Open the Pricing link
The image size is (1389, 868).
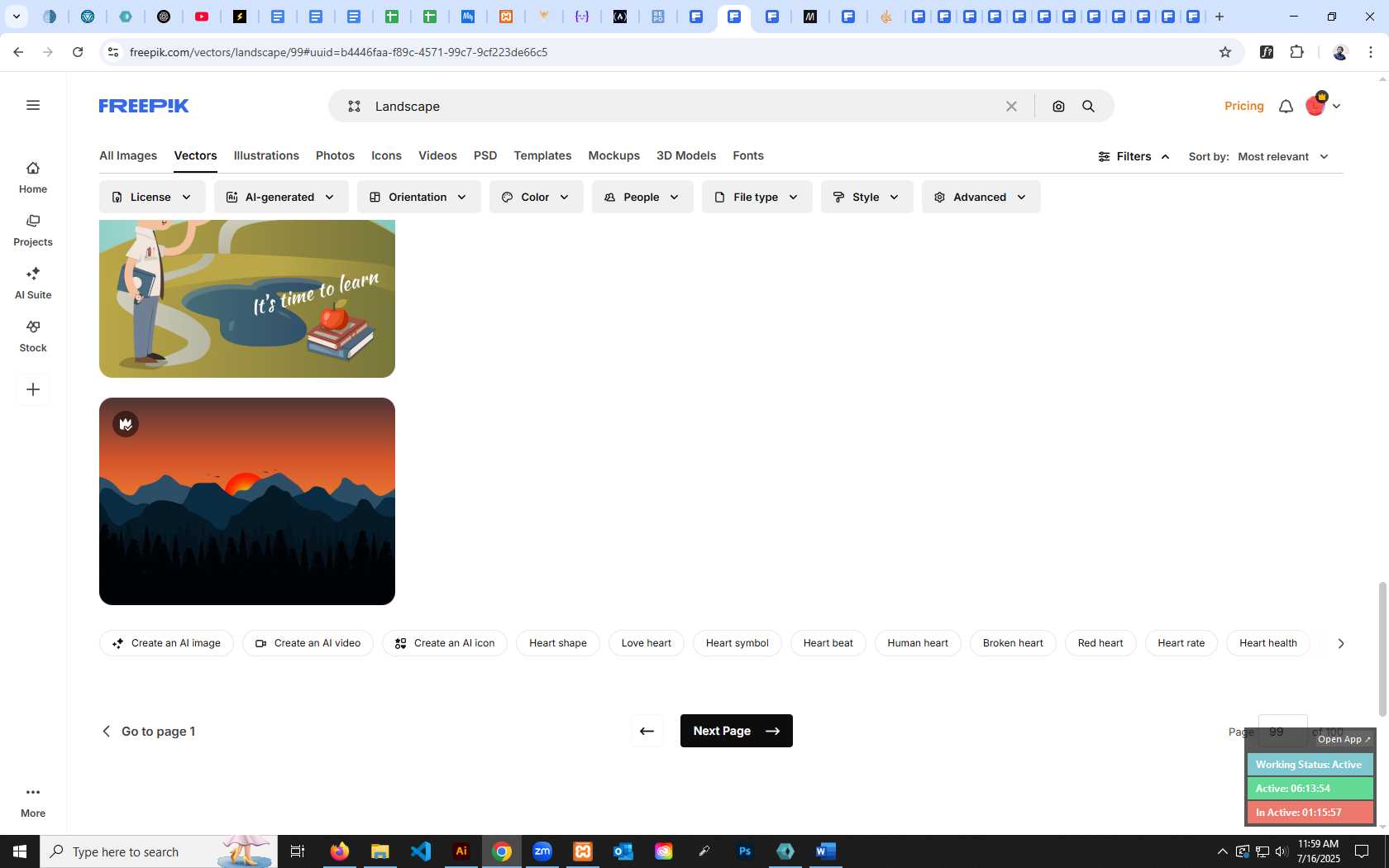(1243, 106)
